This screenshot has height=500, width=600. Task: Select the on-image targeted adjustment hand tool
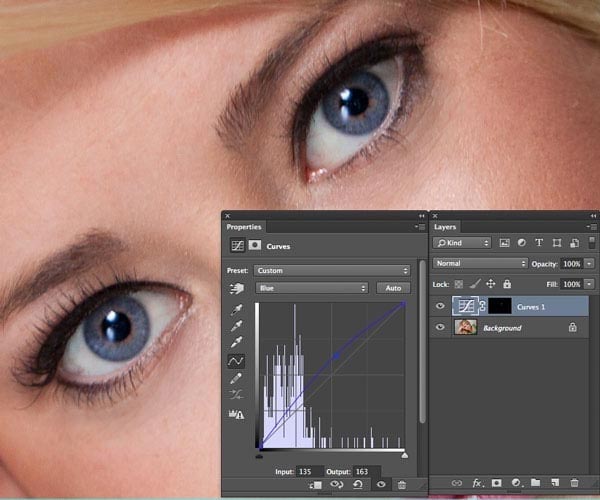point(237,289)
